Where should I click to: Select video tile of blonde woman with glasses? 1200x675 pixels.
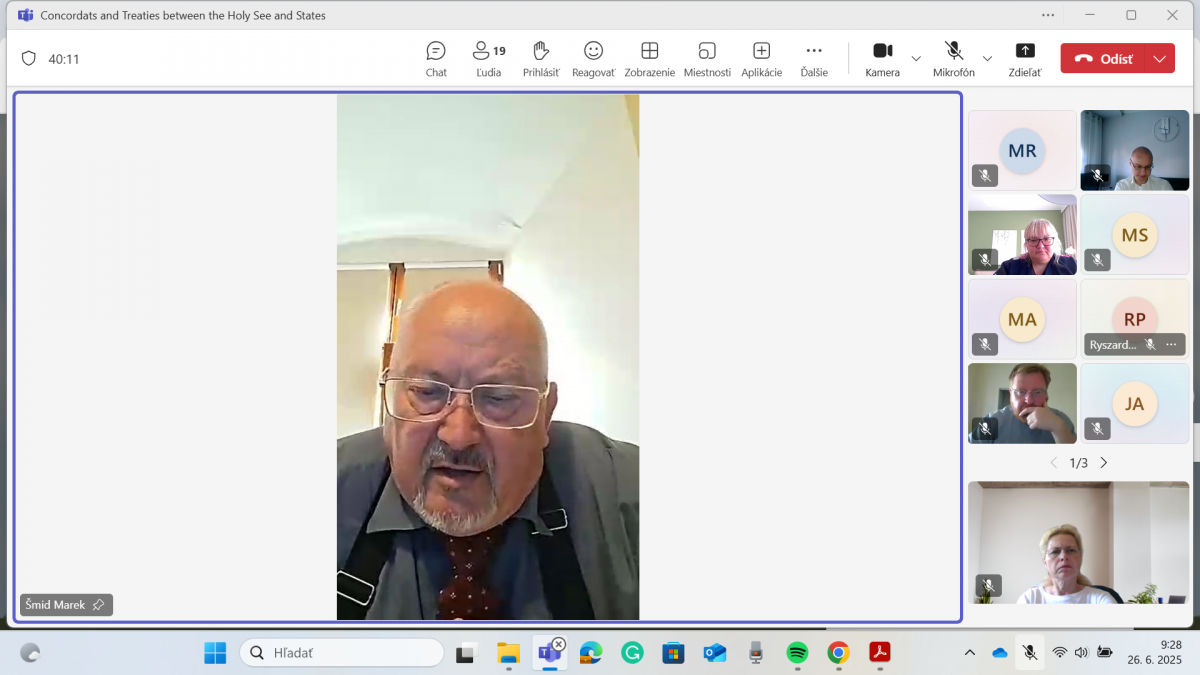[1022, 235]
